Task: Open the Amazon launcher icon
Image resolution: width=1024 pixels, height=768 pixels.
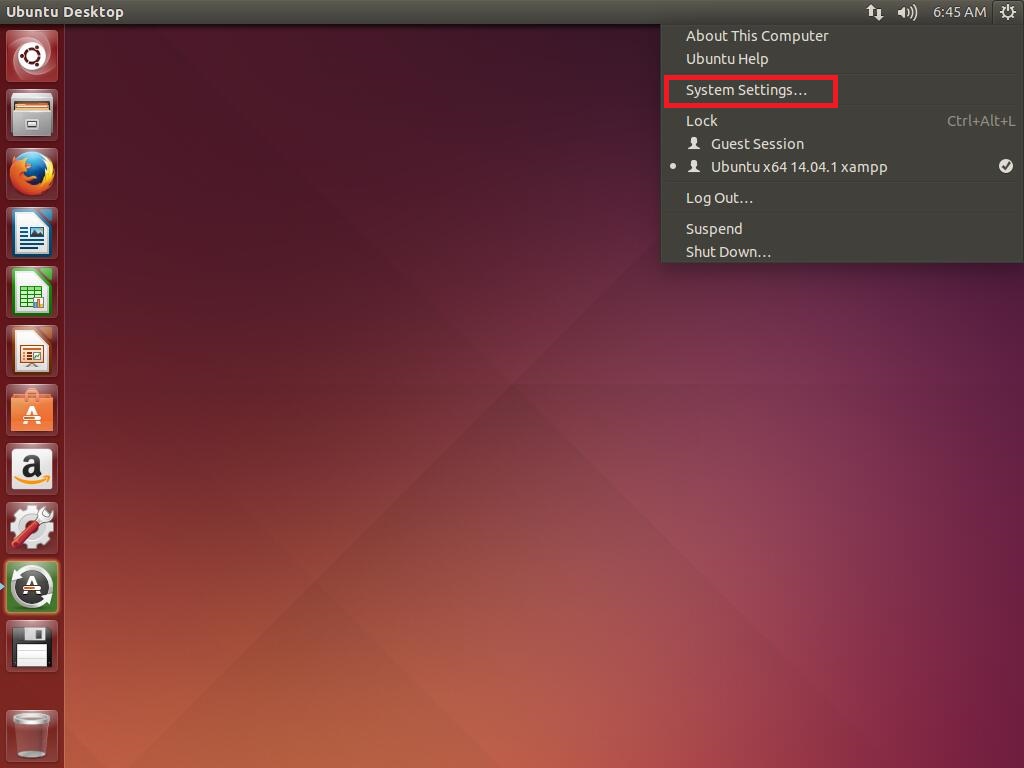Action: pyautogui.click(x=32, y=469)
